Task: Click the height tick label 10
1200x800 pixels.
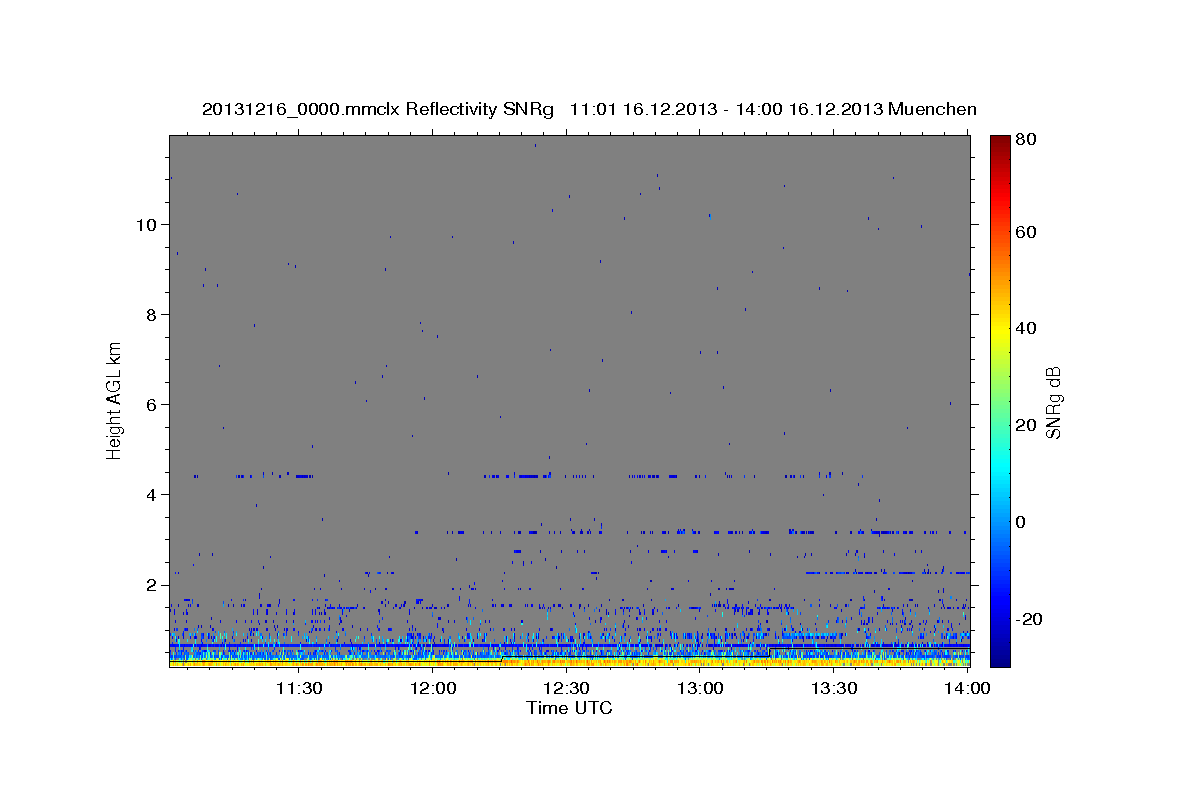Action: coord(146,224)
